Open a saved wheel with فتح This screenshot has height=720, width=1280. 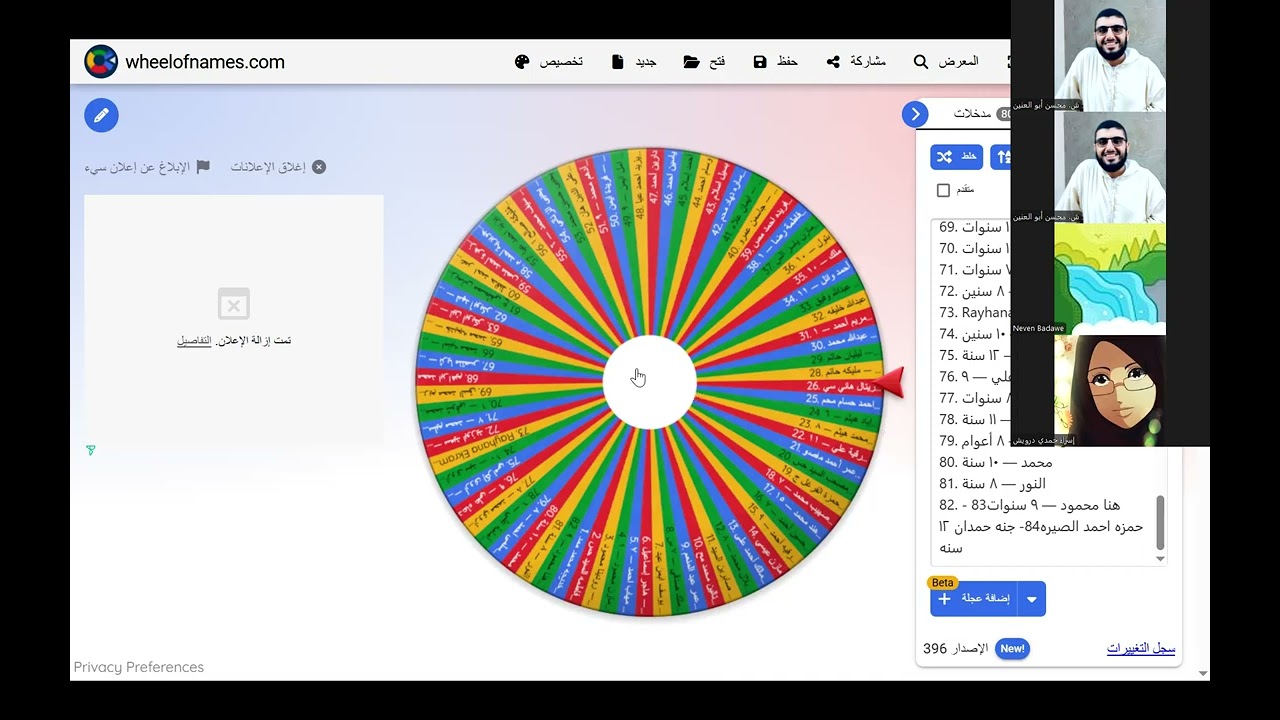click(705, 62)
